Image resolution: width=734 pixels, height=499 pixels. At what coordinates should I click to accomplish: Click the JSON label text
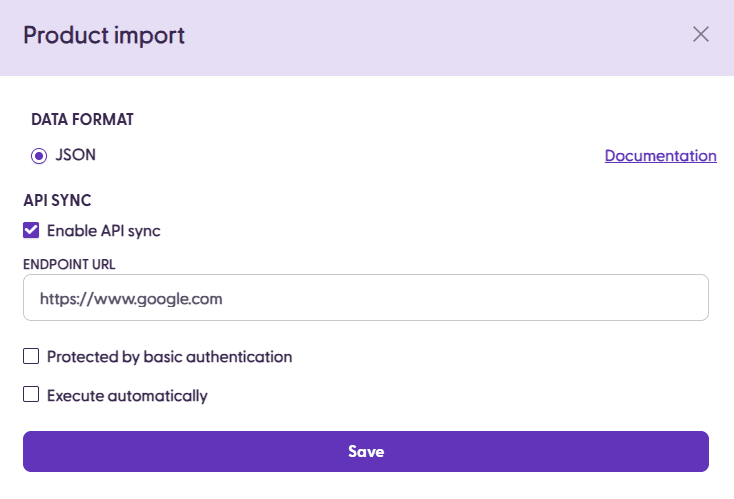click(76, 155)
